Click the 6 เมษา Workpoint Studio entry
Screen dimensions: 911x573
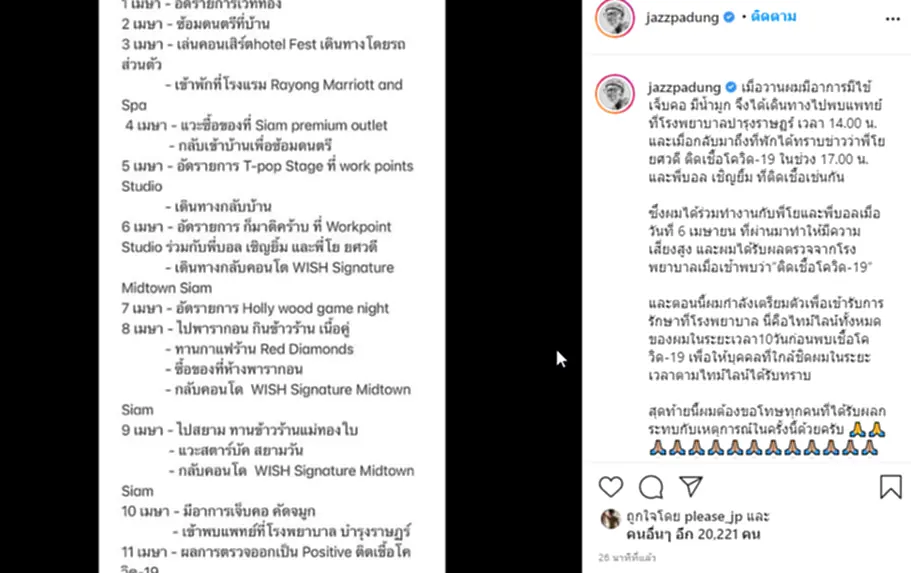click(257, 237)
